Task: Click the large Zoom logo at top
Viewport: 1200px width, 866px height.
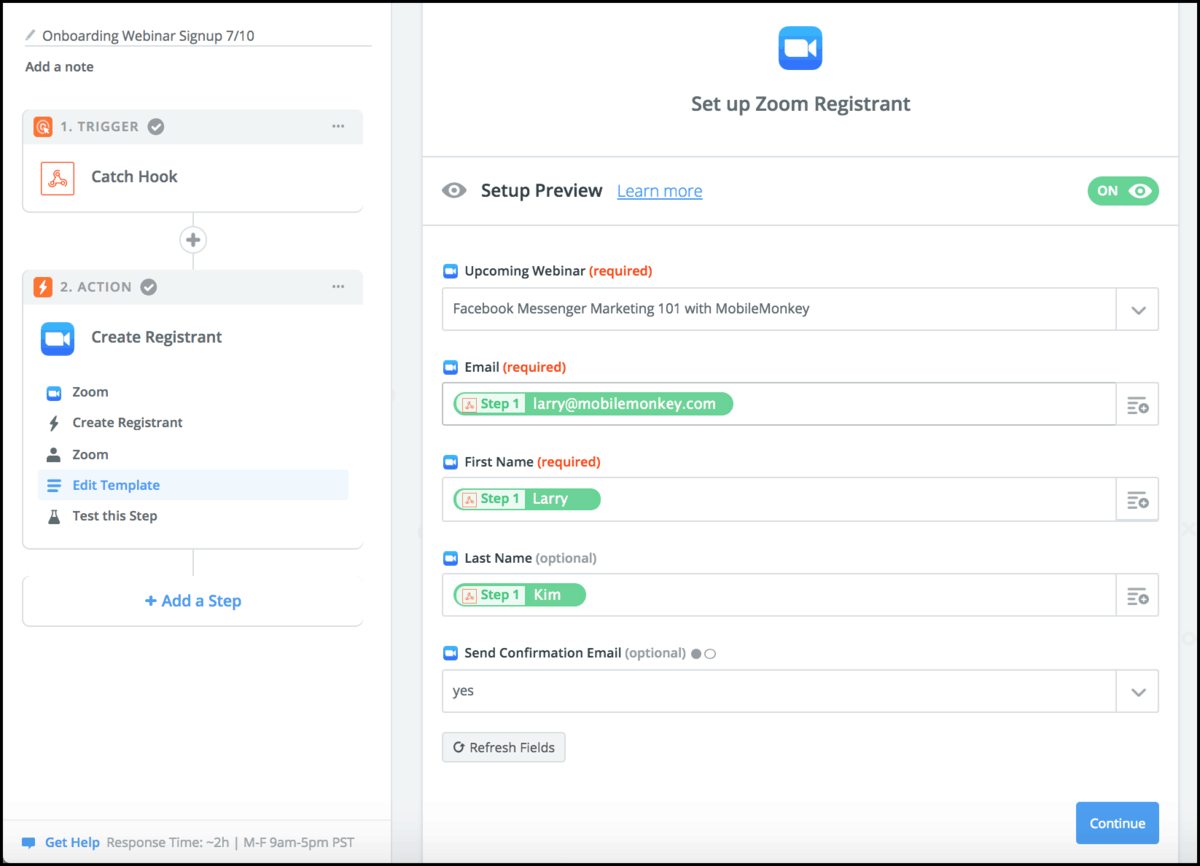Action: tap(800, 48)
